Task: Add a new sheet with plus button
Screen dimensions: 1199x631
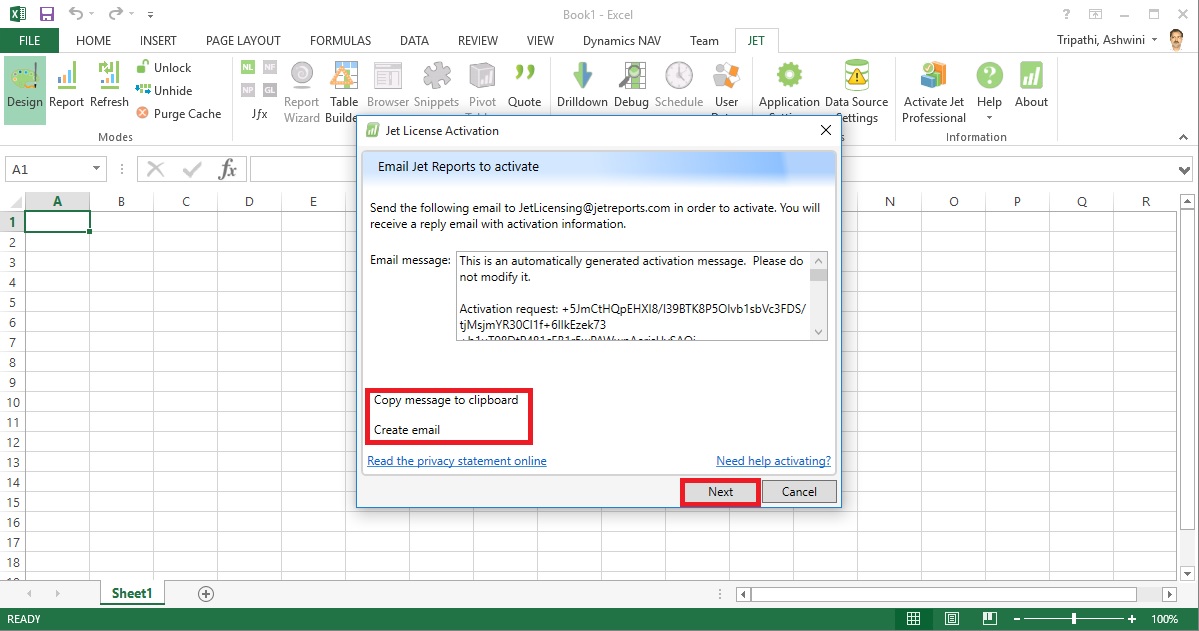Action: tap(206, 594)
